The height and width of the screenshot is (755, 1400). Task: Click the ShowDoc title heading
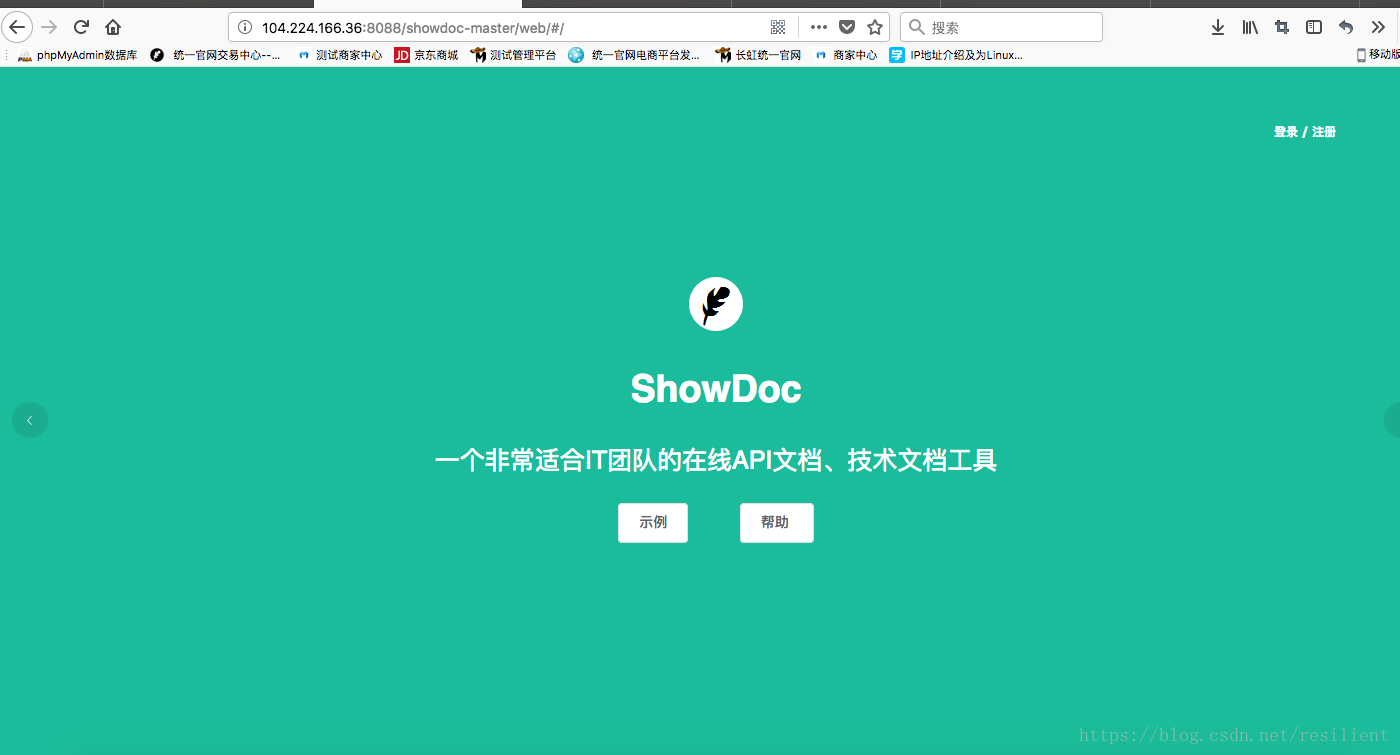coord(716,389)
